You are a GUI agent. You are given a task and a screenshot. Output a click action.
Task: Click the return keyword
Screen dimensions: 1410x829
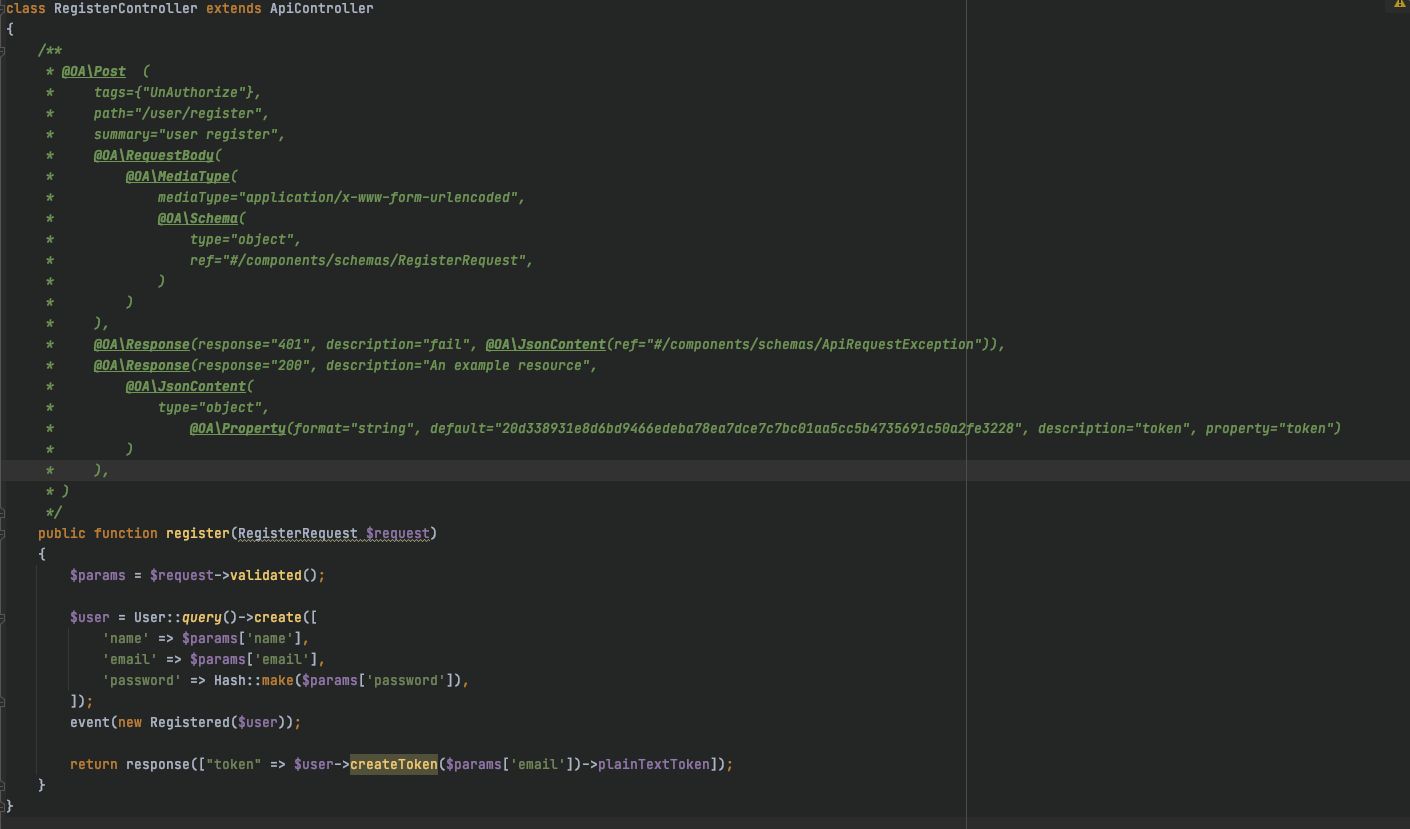(94, 764)
